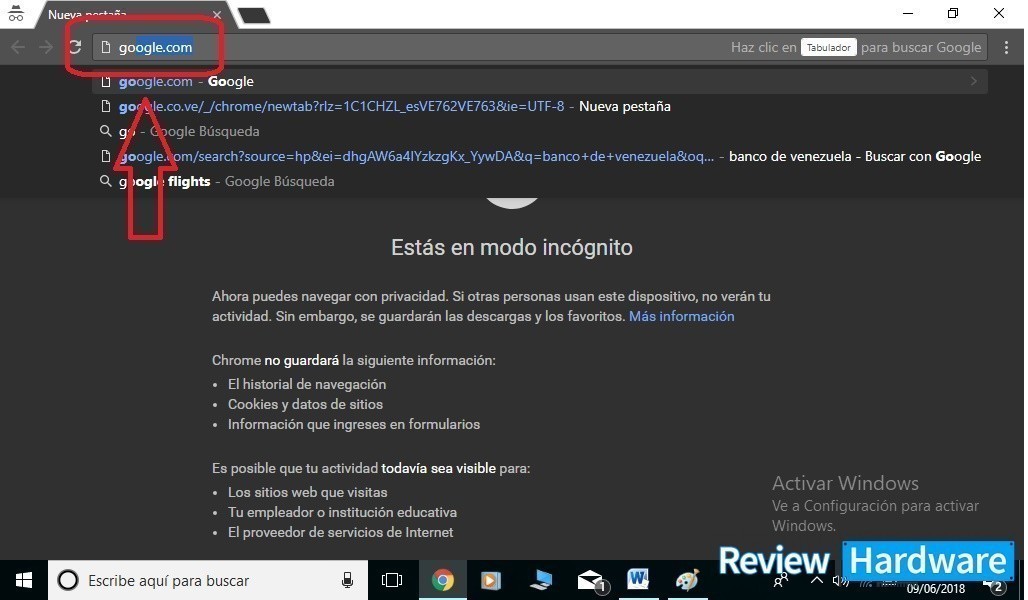Click the "Escribe aquí para buscar" search box
1028x600 pixels.
coord(208,580)
